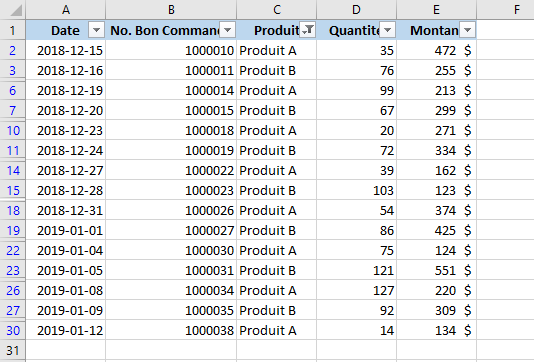Select date cell 2019-01-12
The height and width of the screenshot is (362, 534).
(66, 330)
